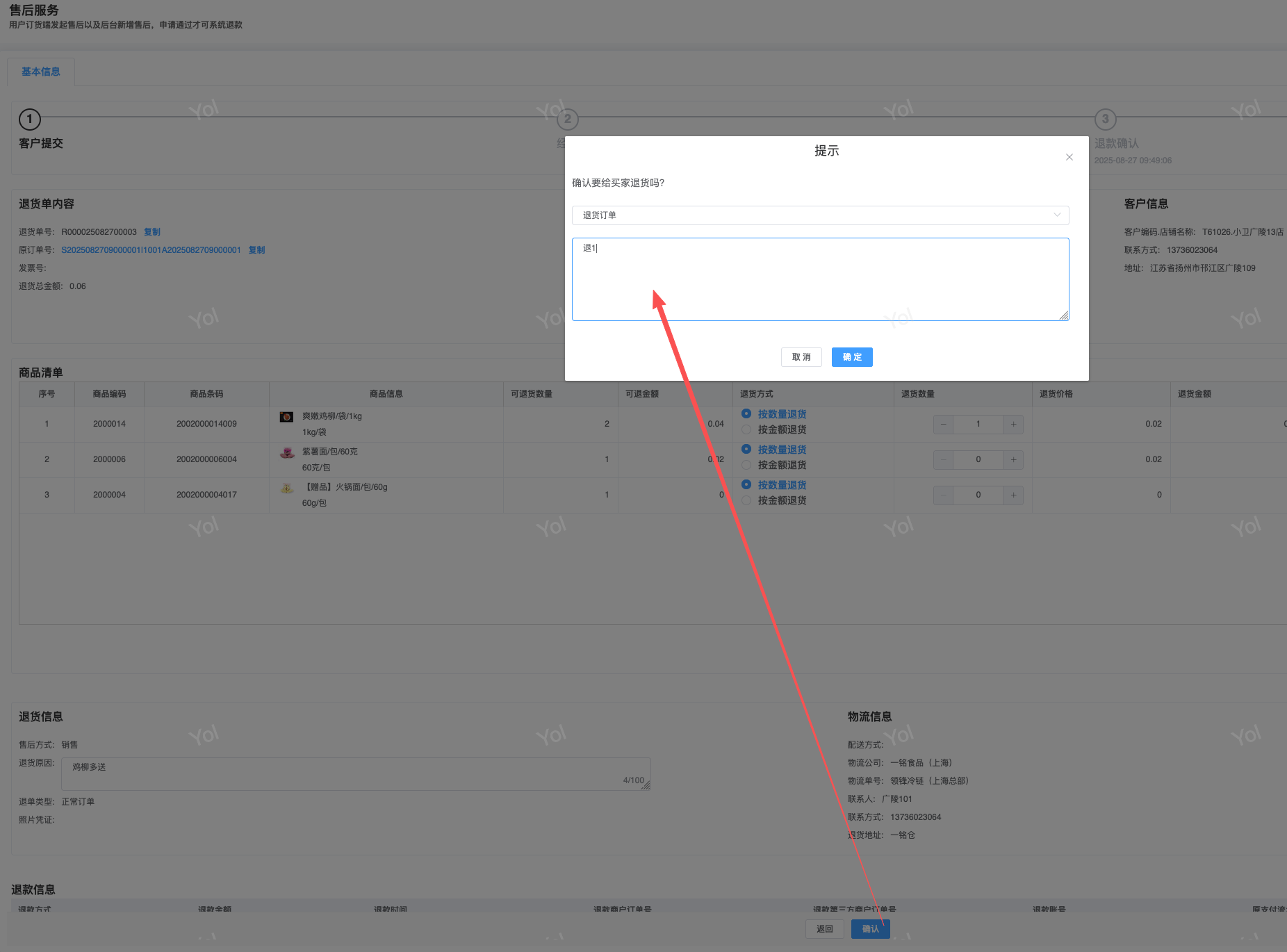Select 按金额退货 for 爽嫩鸡柳 row
The height and width of the screenshot is (952, 1287).
tap(774, 429)
